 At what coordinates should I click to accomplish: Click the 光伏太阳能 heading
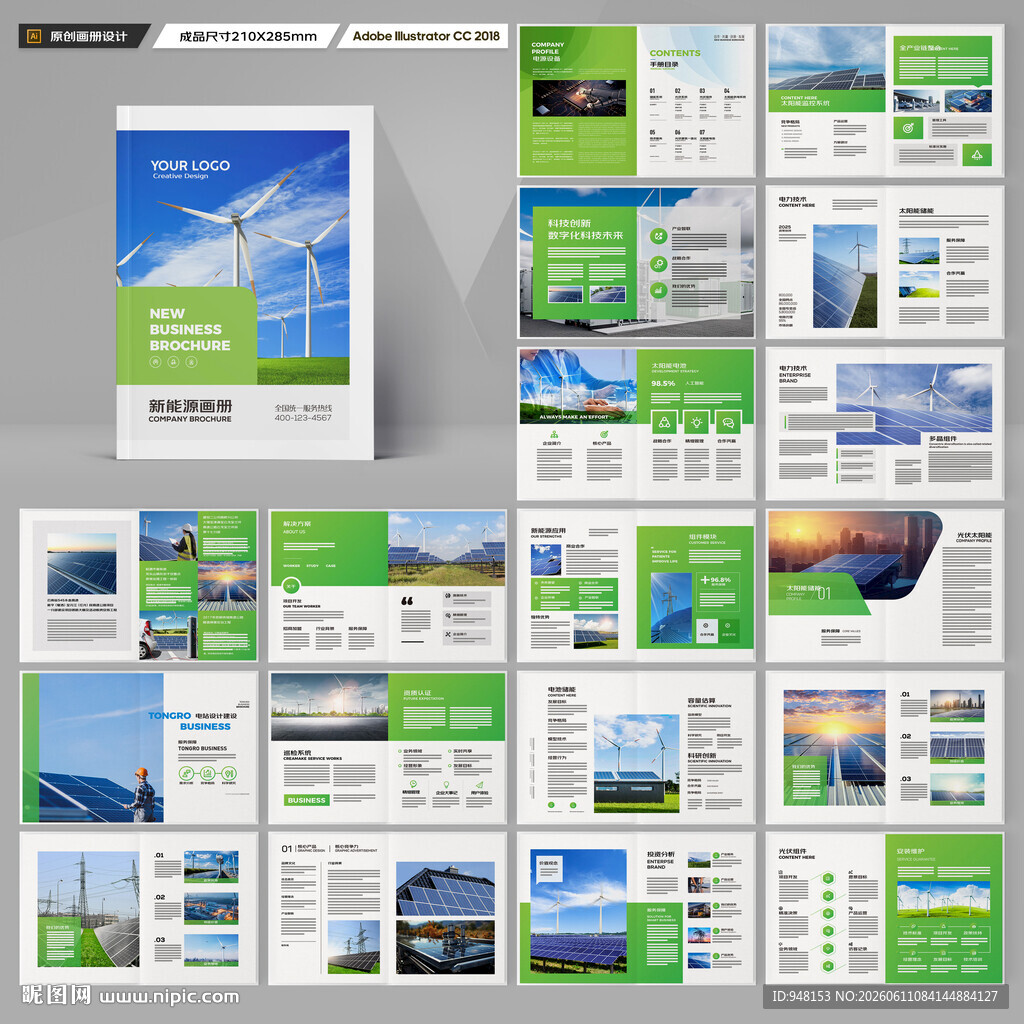(974, 535)
